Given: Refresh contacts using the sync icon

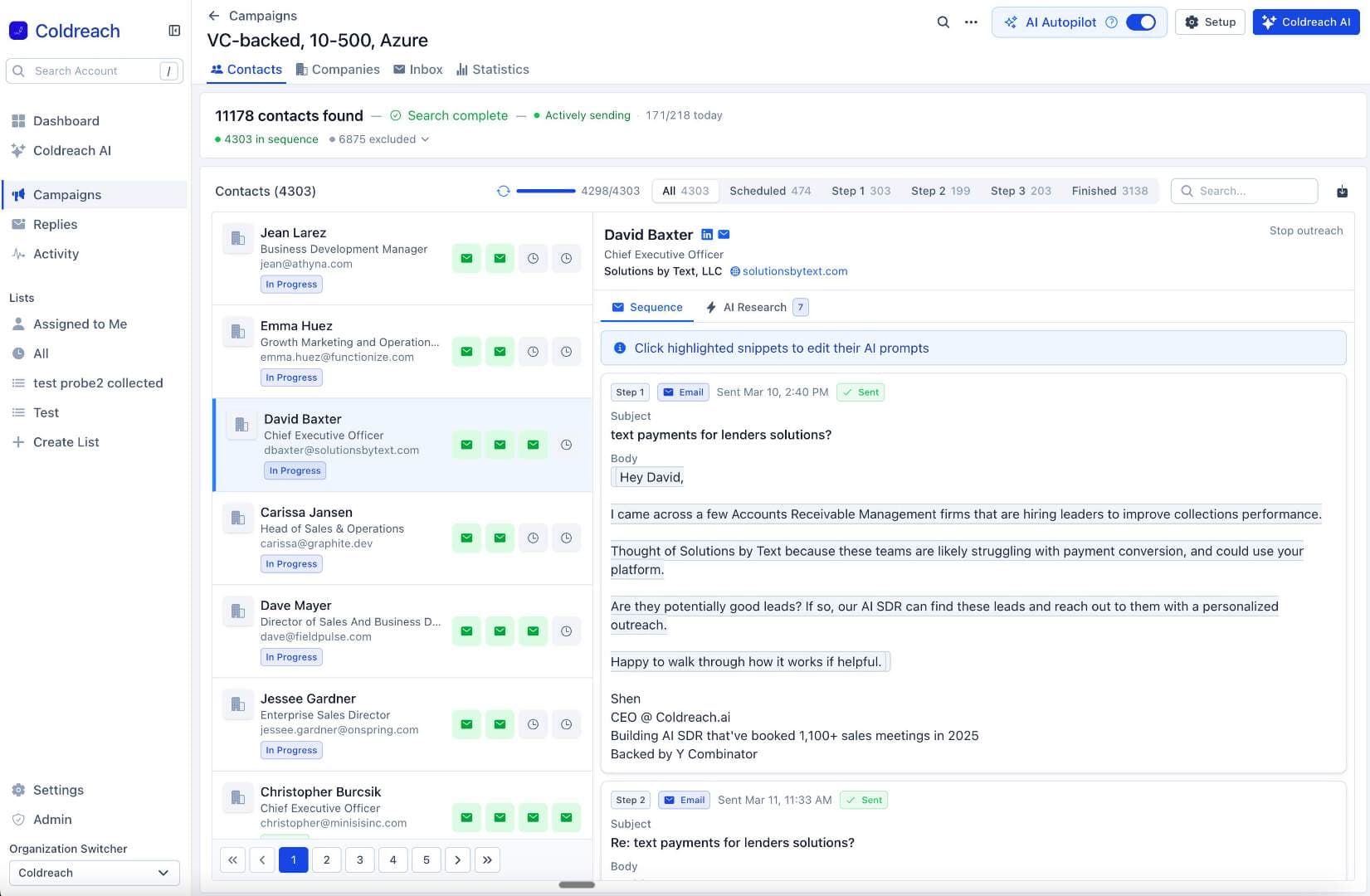Looking at the screenshot, I should 503,191.
